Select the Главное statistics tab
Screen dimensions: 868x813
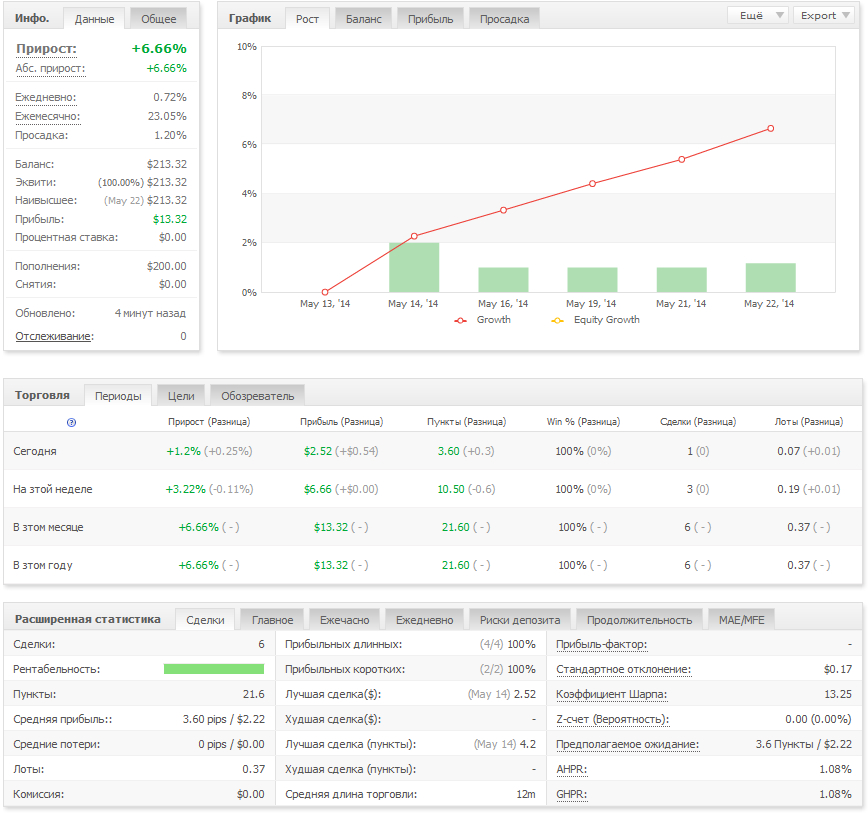(x=272, y=620)
